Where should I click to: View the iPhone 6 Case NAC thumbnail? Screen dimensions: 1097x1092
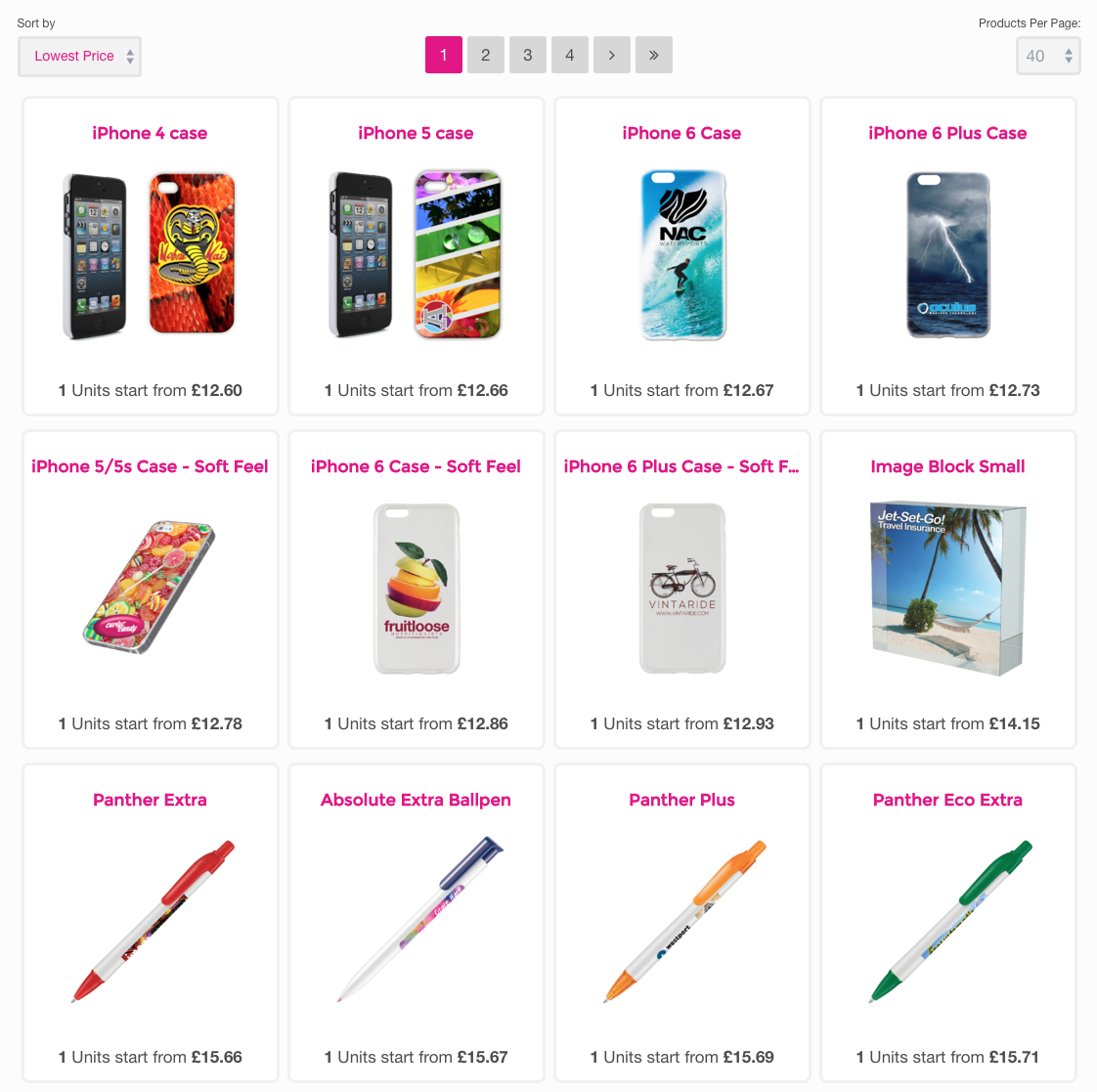[683, 254]
